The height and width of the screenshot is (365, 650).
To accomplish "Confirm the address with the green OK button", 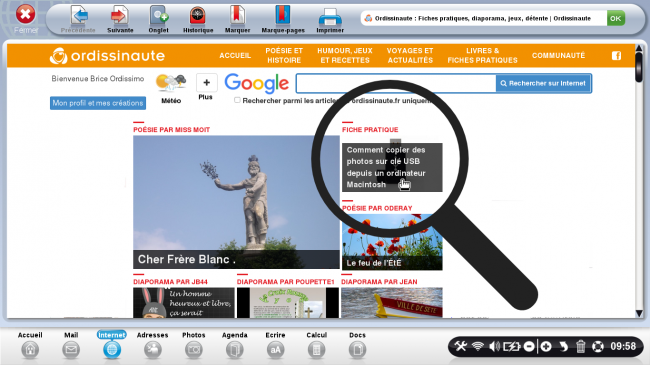I will (616, 18).
